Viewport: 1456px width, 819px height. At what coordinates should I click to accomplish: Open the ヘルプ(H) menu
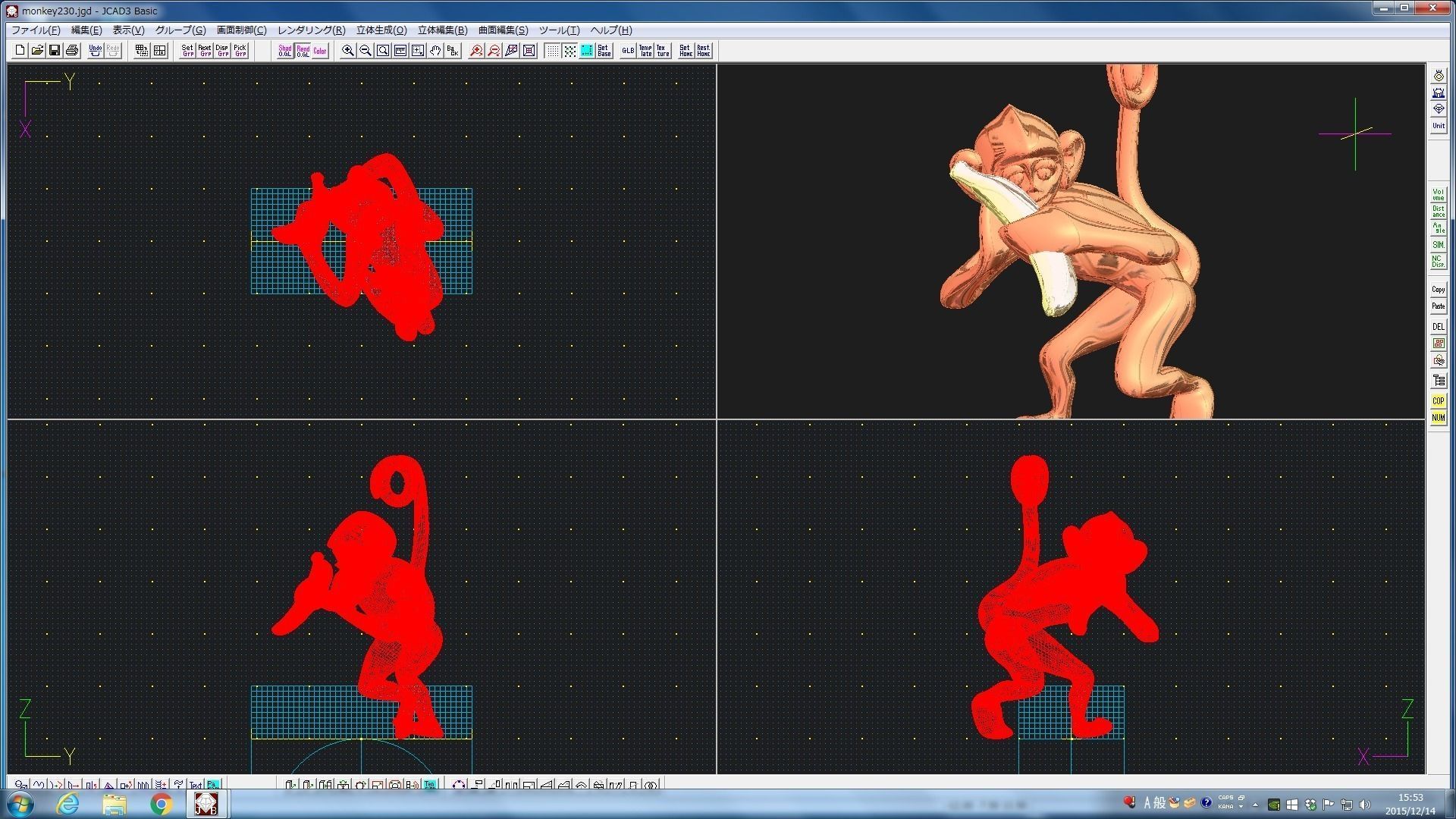pyautogui.click(x=611, y=30)
